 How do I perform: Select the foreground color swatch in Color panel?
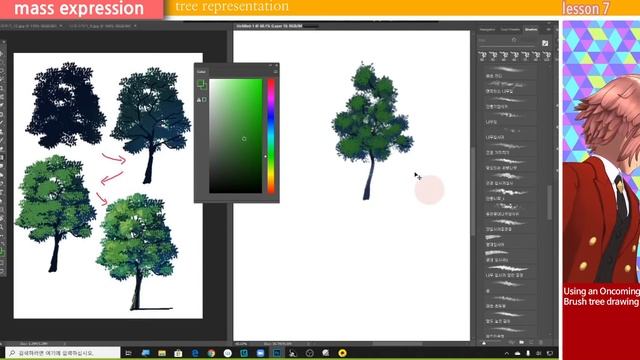(200, 83)
